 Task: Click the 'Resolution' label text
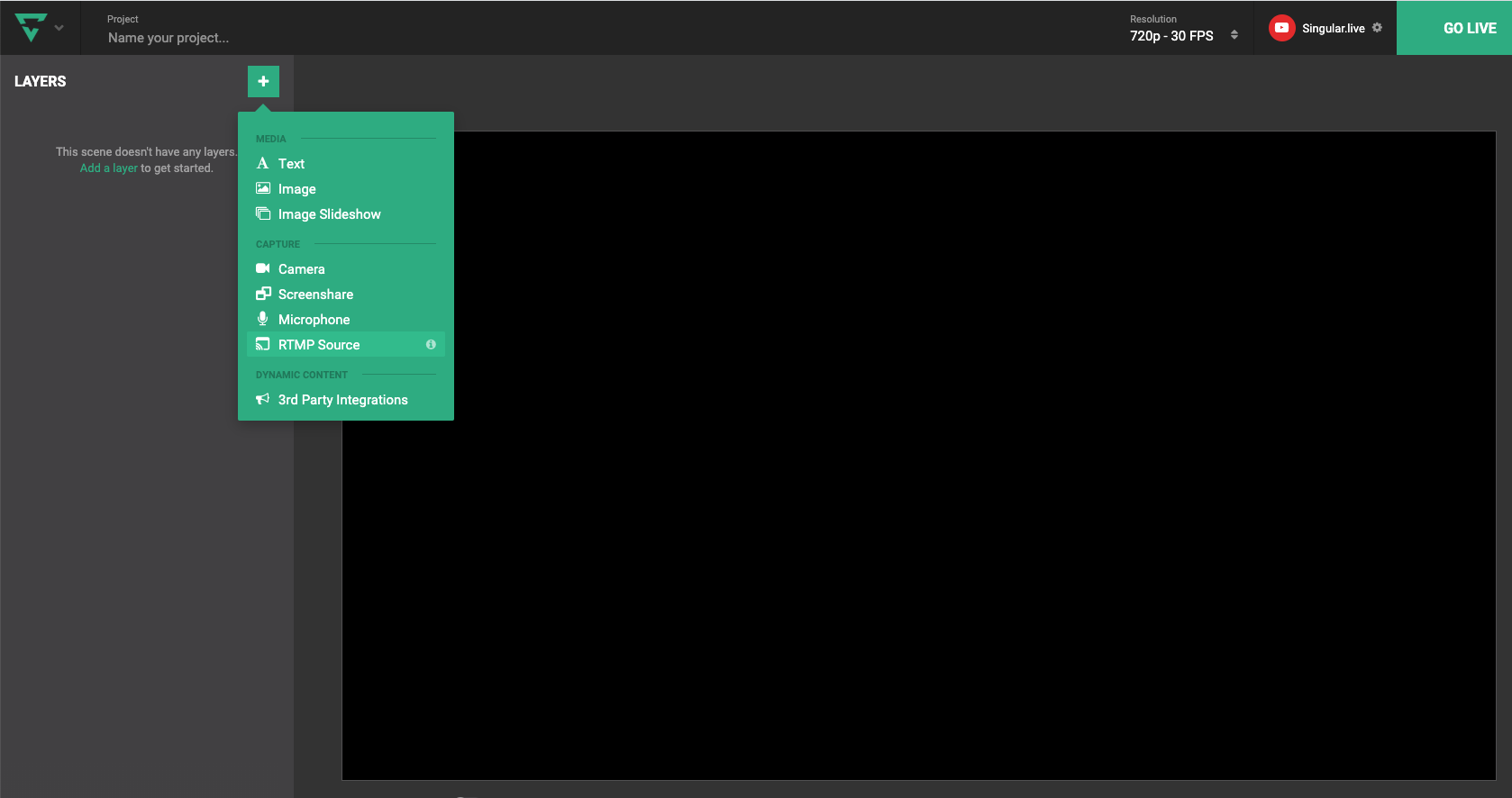click(1153, 19)
